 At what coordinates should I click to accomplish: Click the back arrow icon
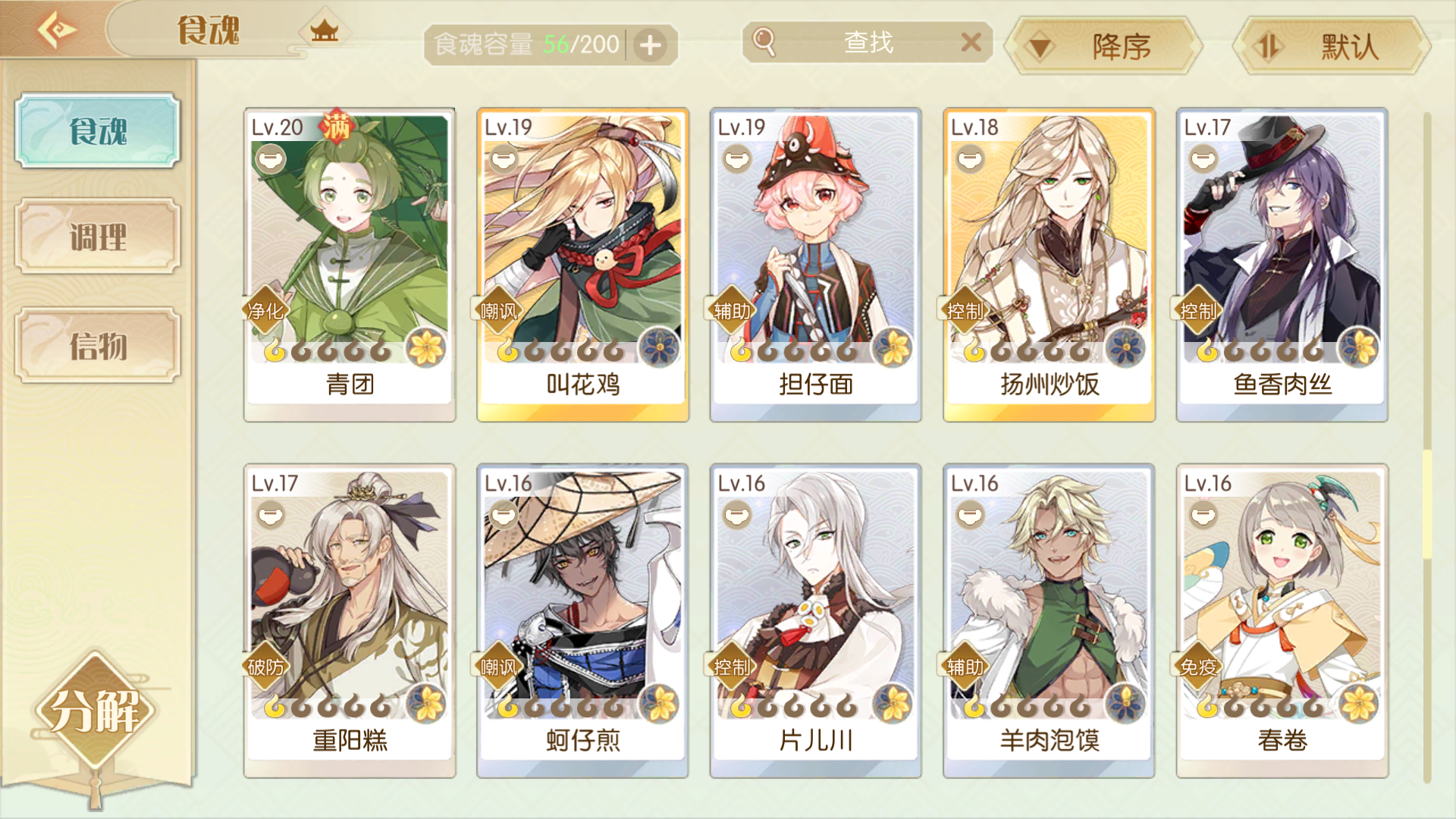(56, 30)
